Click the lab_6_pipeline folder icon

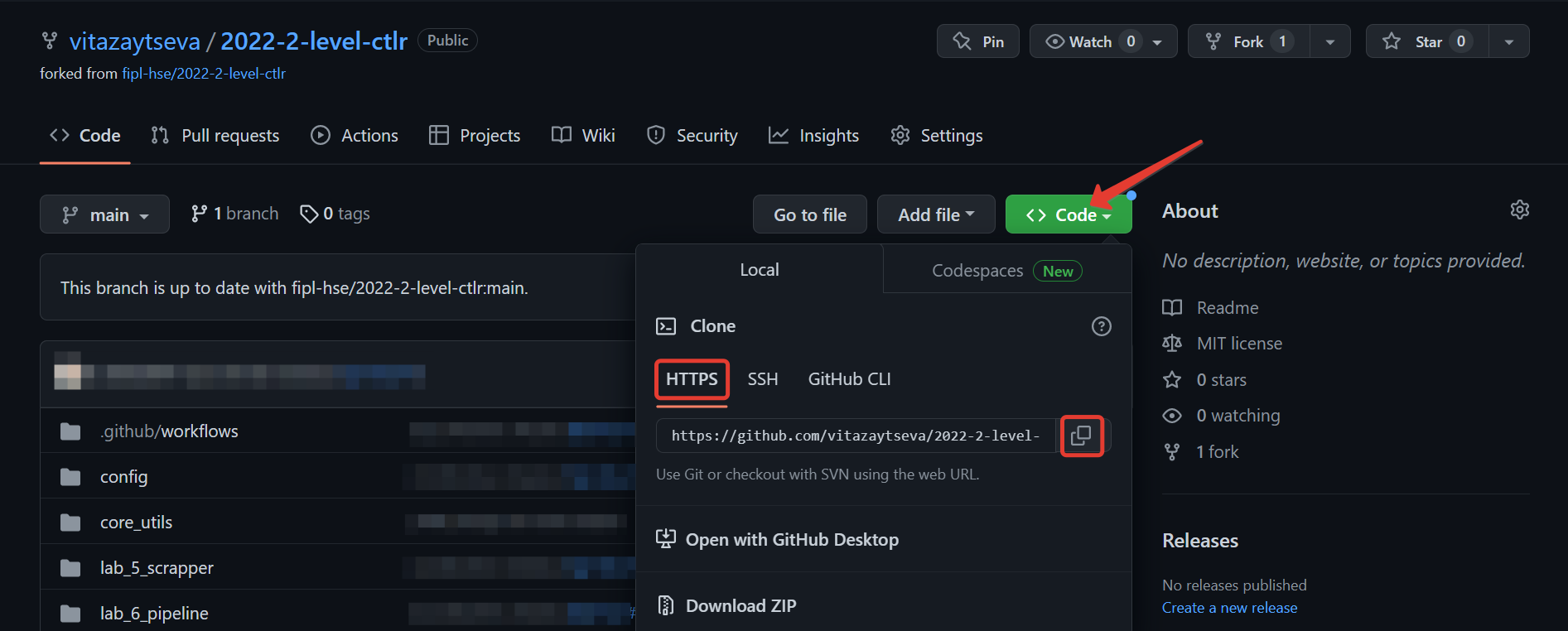[x=70, y=614]
